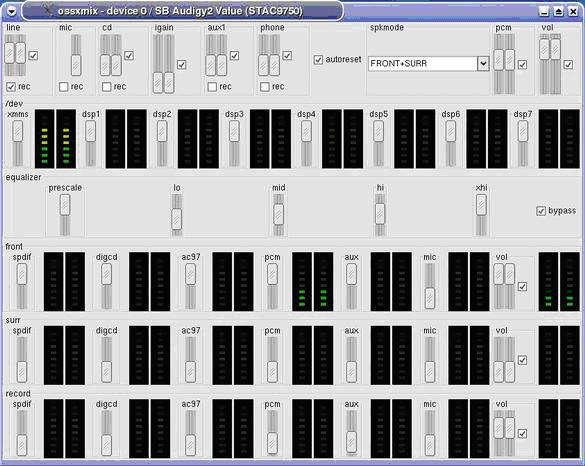Image resolution: width=585 pixels, height=466 pixels.
Task: Click the front pcm slider handle
Action: [x=272, y=274]
